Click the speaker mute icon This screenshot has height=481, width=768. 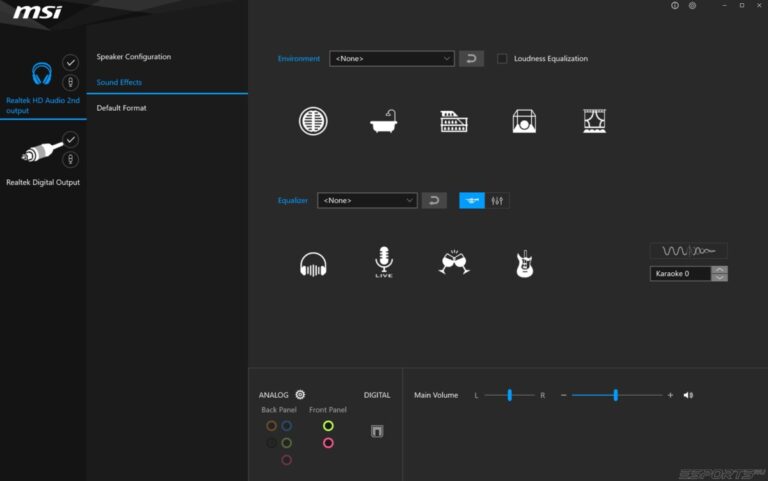tap(688, 396)
